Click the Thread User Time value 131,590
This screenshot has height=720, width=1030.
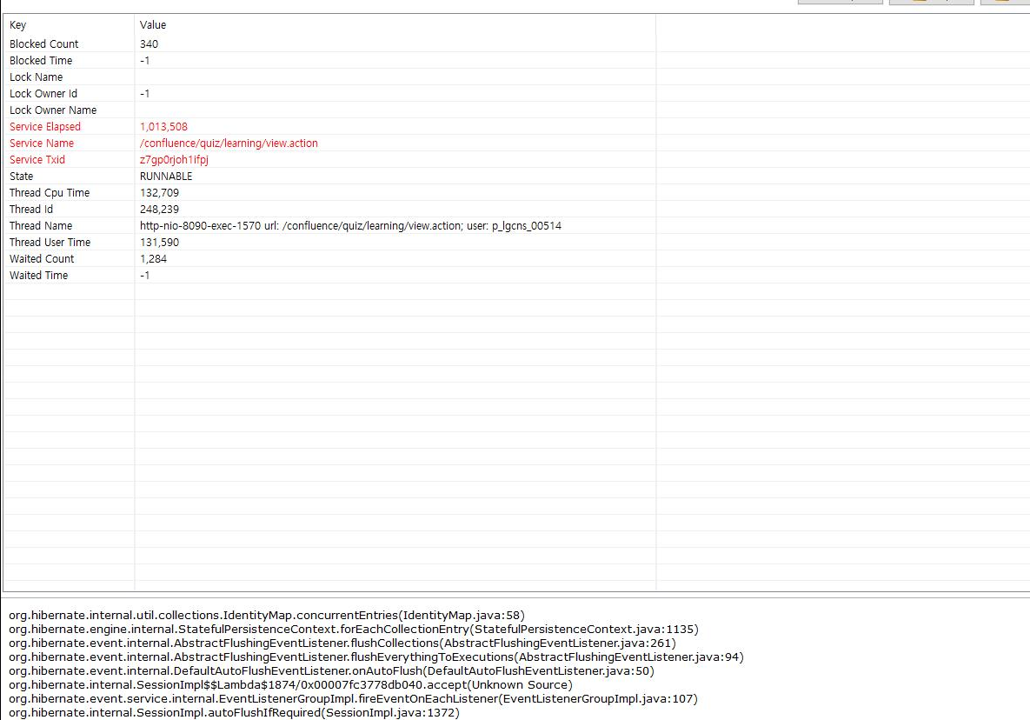pyautogui.click(x=160, y=242)
